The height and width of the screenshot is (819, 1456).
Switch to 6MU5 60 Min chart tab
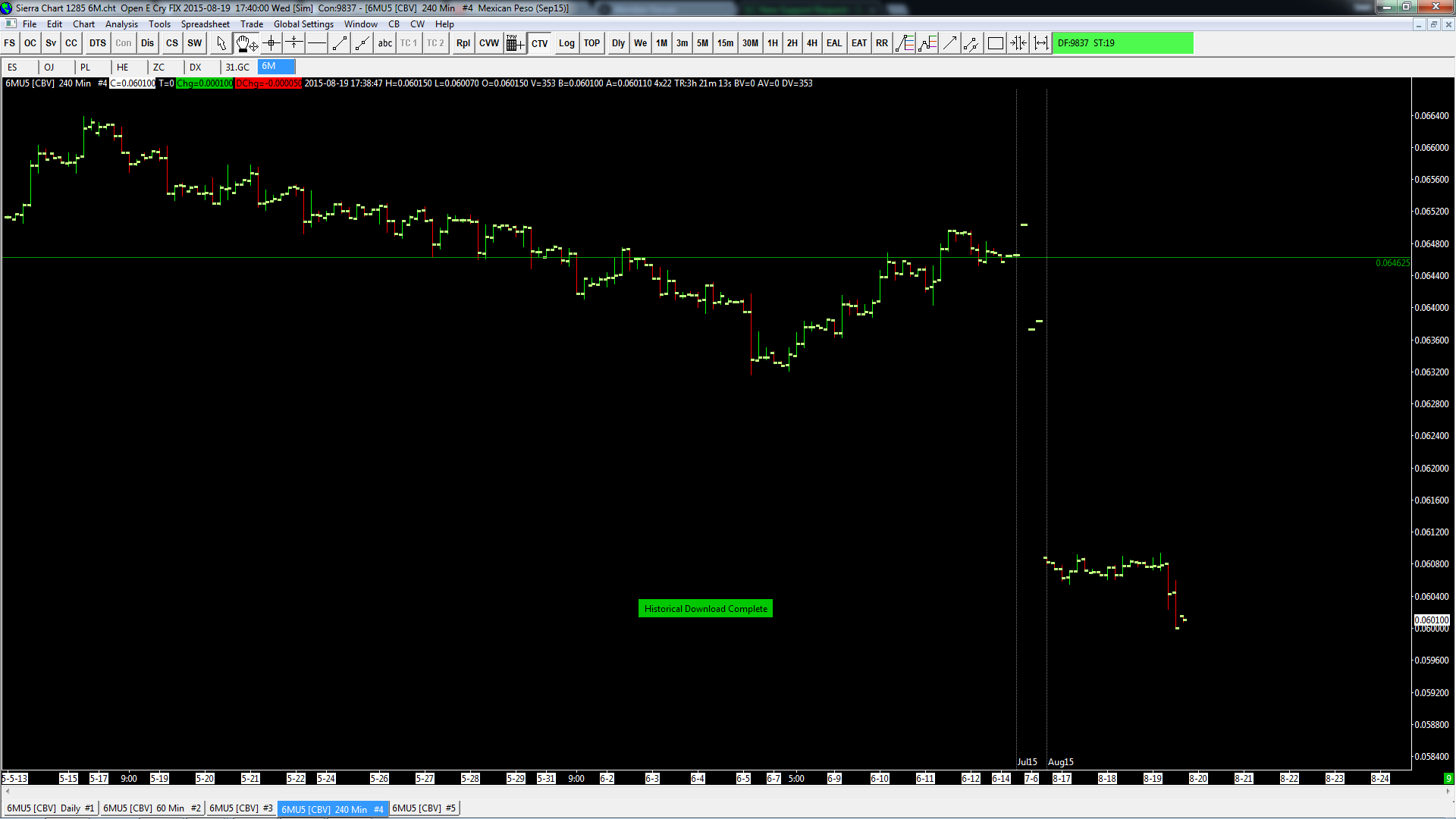point(152,808)
